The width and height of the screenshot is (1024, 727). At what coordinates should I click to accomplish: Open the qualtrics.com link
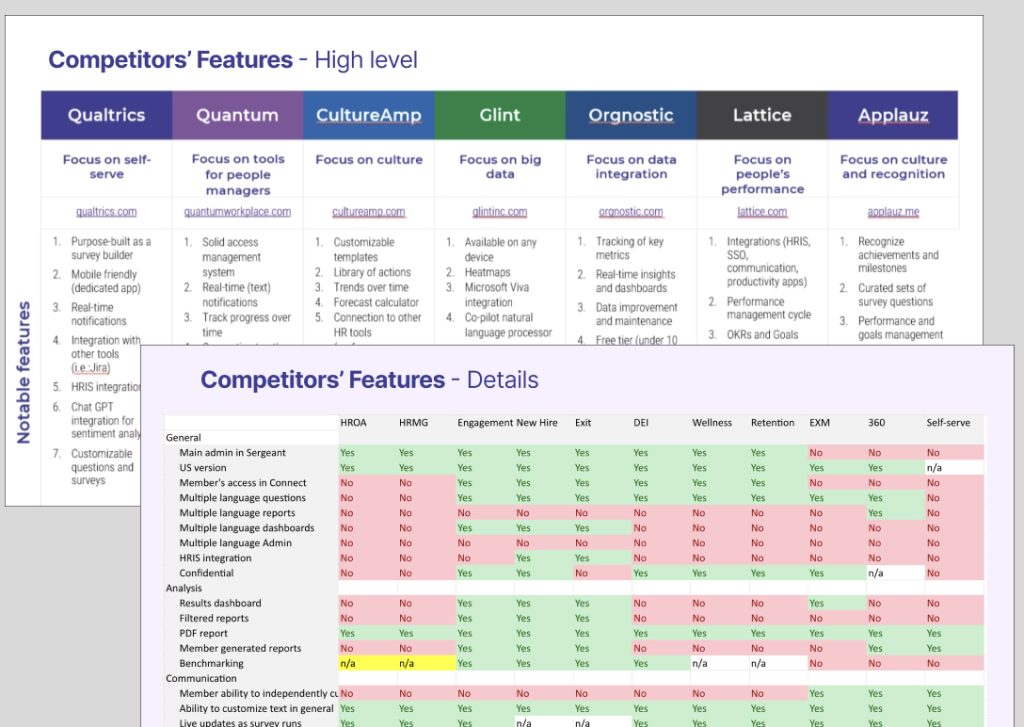(x=106, y=212)
